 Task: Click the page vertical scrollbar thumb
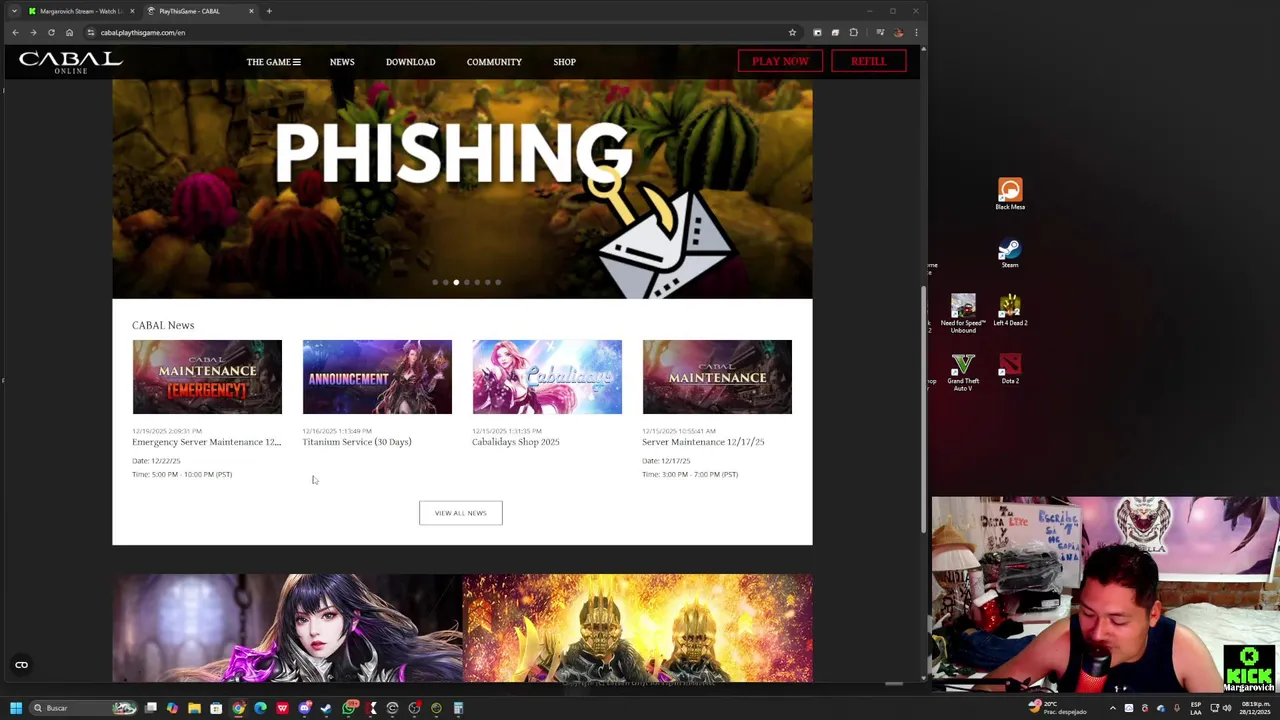923,410
